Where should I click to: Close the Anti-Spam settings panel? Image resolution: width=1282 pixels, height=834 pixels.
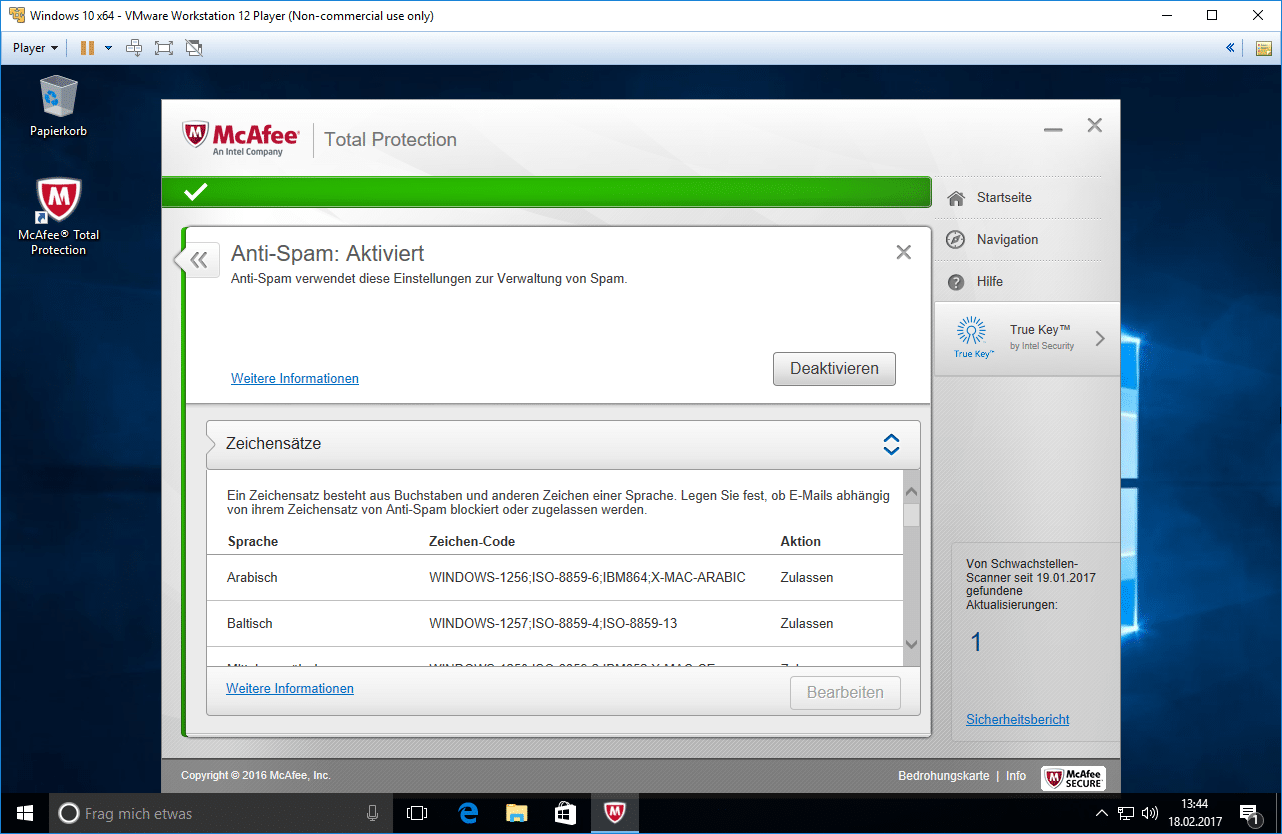(x=903, y=253)
